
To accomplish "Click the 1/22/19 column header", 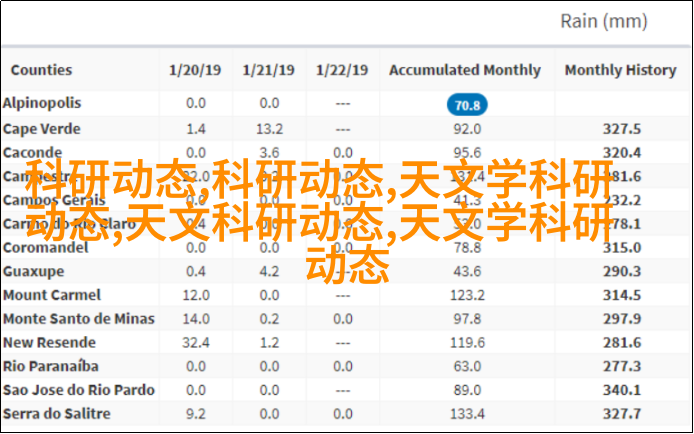I will click(342, 70).
